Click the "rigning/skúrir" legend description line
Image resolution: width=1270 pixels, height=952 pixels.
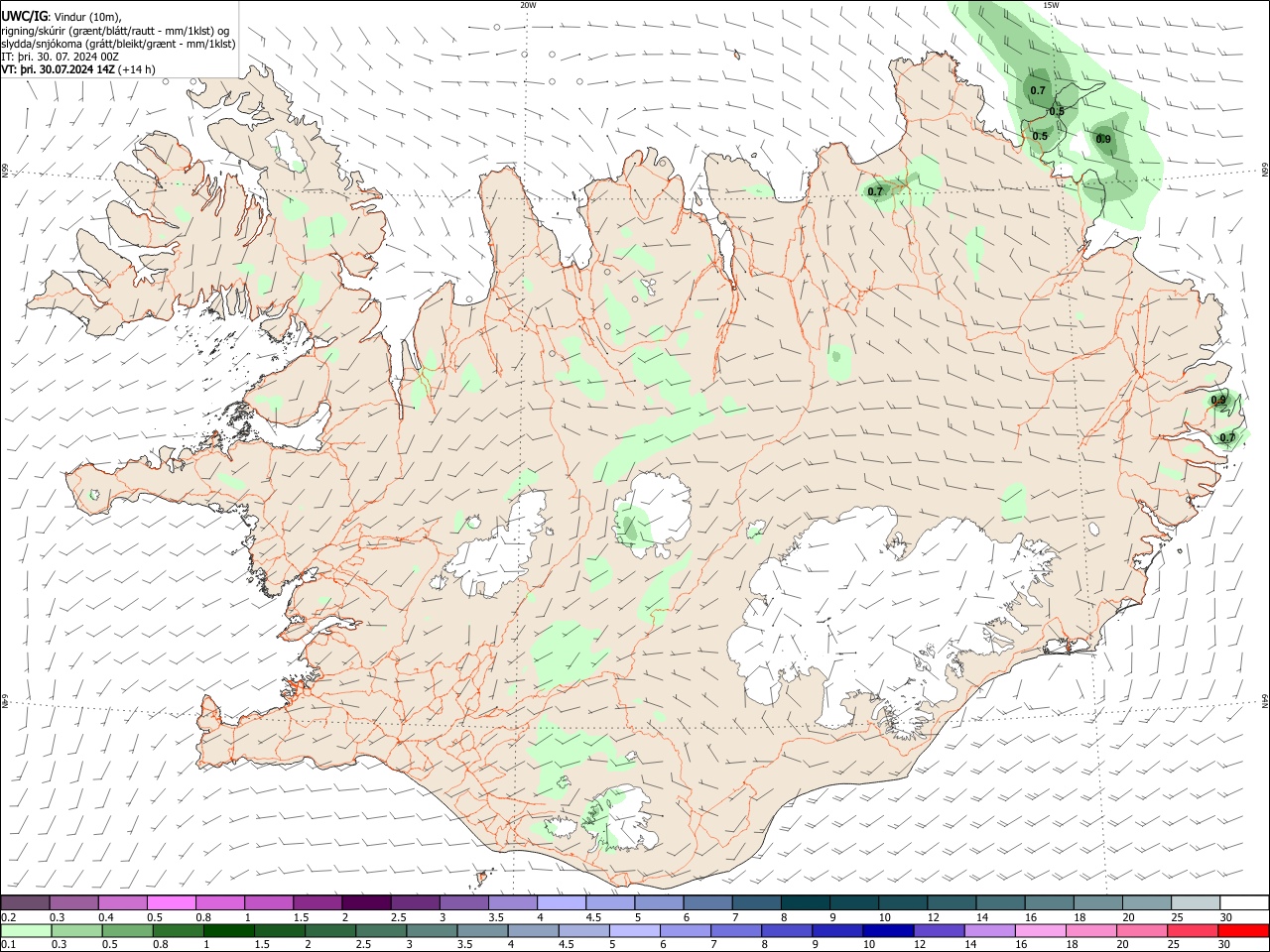(x=115, y=31)
